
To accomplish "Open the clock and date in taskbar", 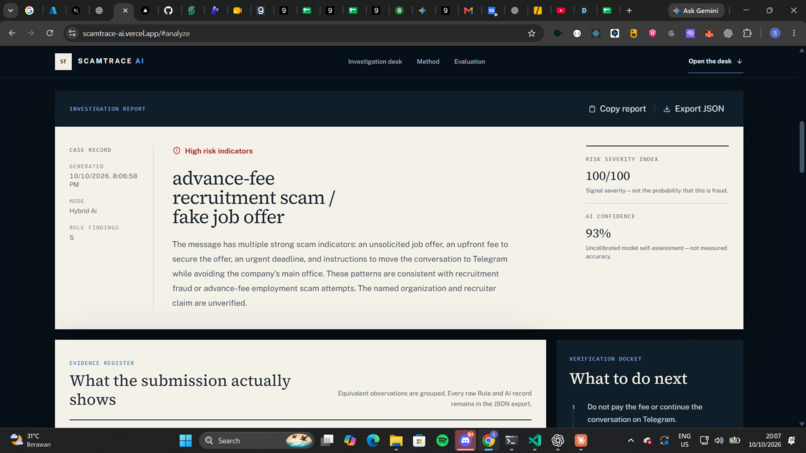I will tap(765, 441).
